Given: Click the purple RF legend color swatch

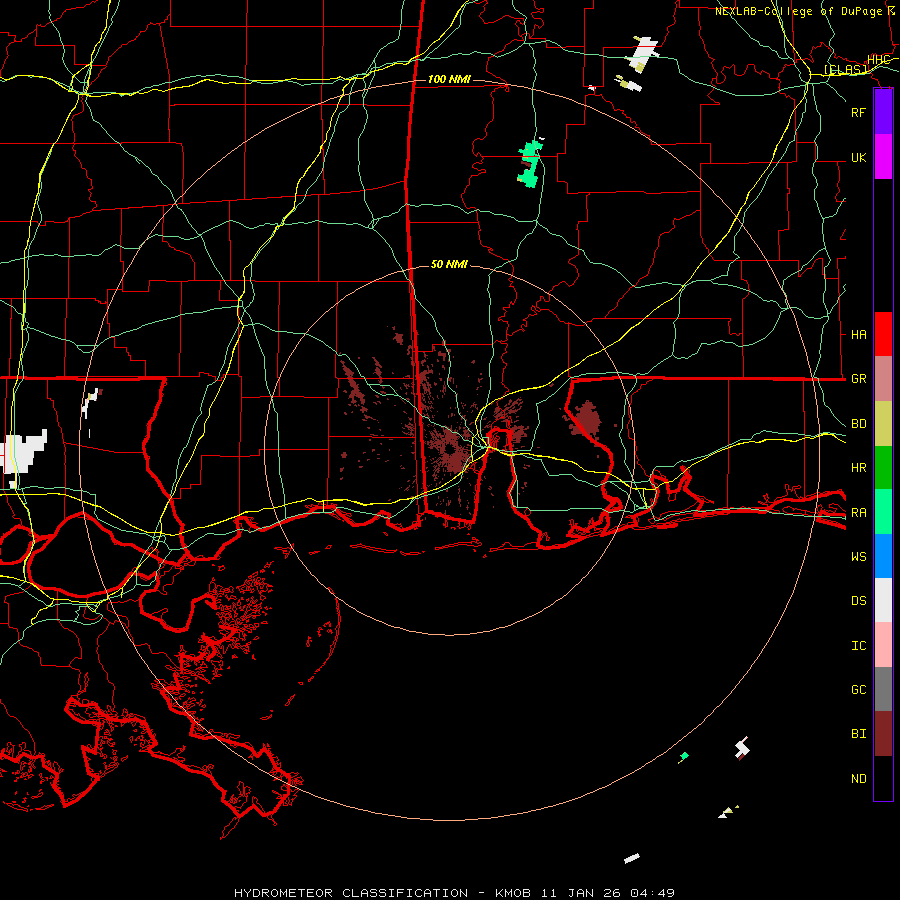Looking at the screenshot, I should point(883,112).
